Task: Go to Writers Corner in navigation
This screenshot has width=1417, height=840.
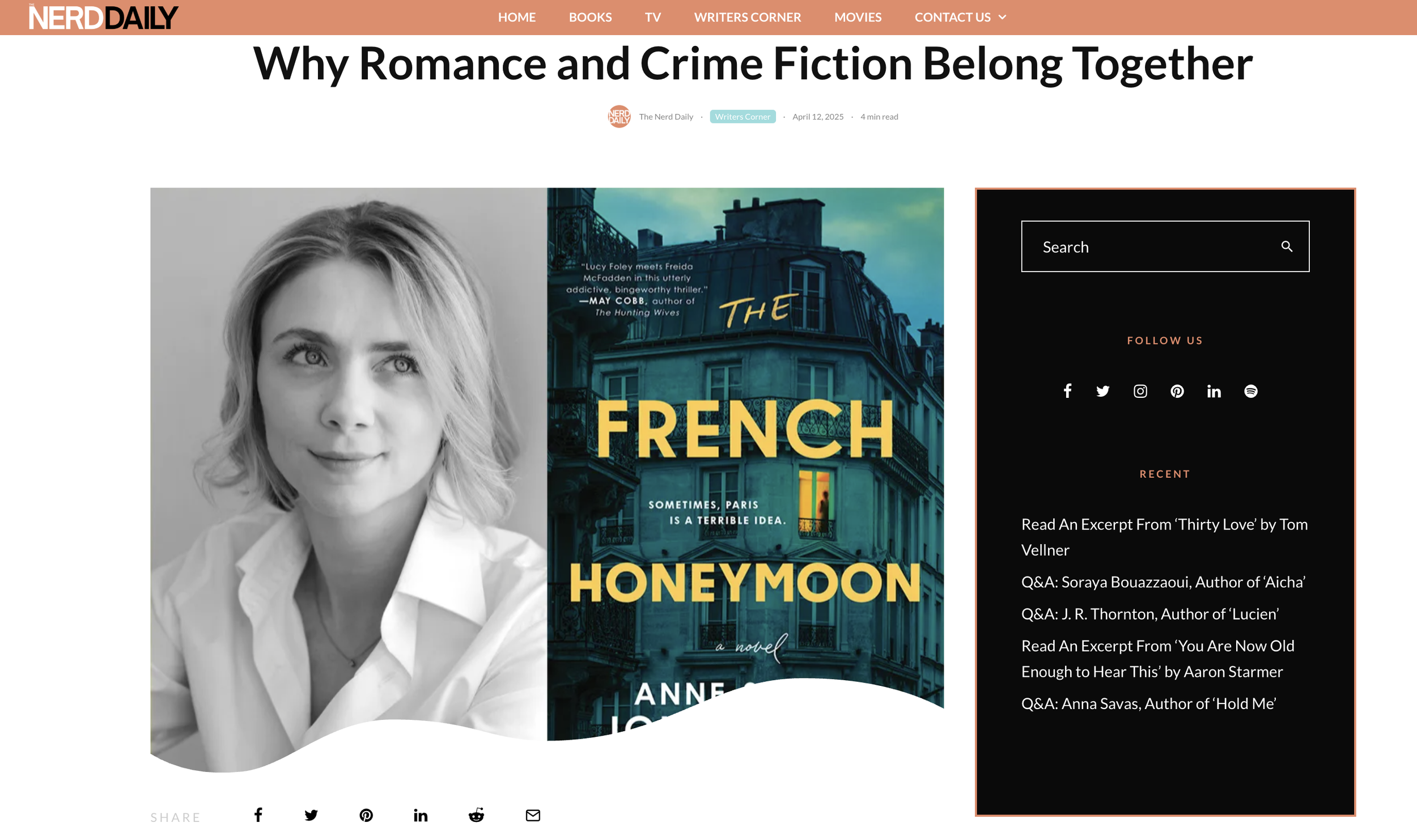Action: 747,17
